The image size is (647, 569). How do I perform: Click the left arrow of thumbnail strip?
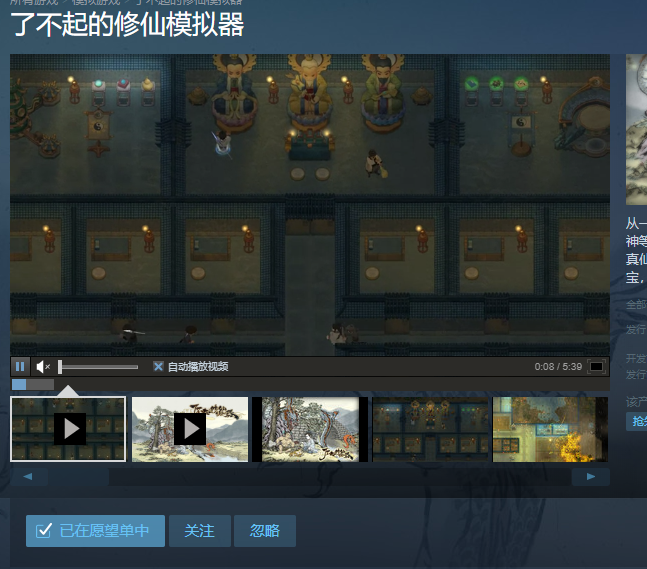tap(28, 477)
